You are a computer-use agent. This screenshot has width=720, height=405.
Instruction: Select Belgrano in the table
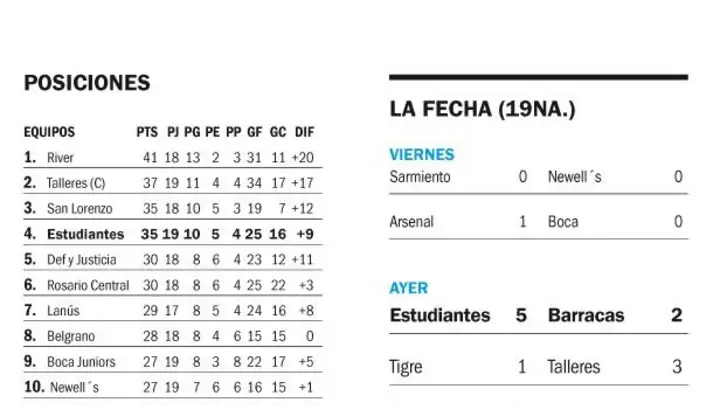(x=71, y=336)
